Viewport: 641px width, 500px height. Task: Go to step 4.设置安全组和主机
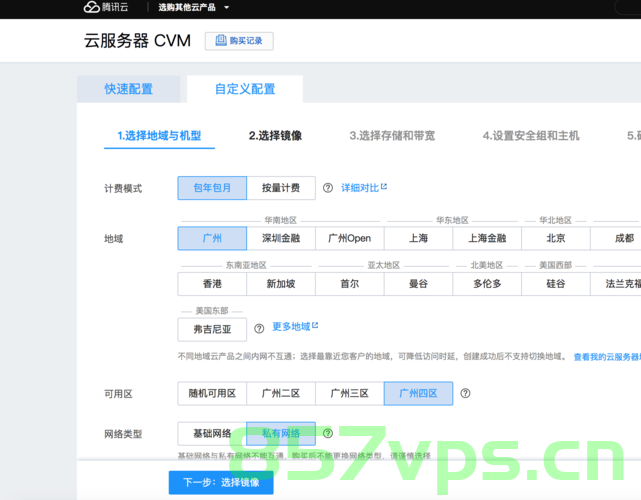tap(531, 136)
